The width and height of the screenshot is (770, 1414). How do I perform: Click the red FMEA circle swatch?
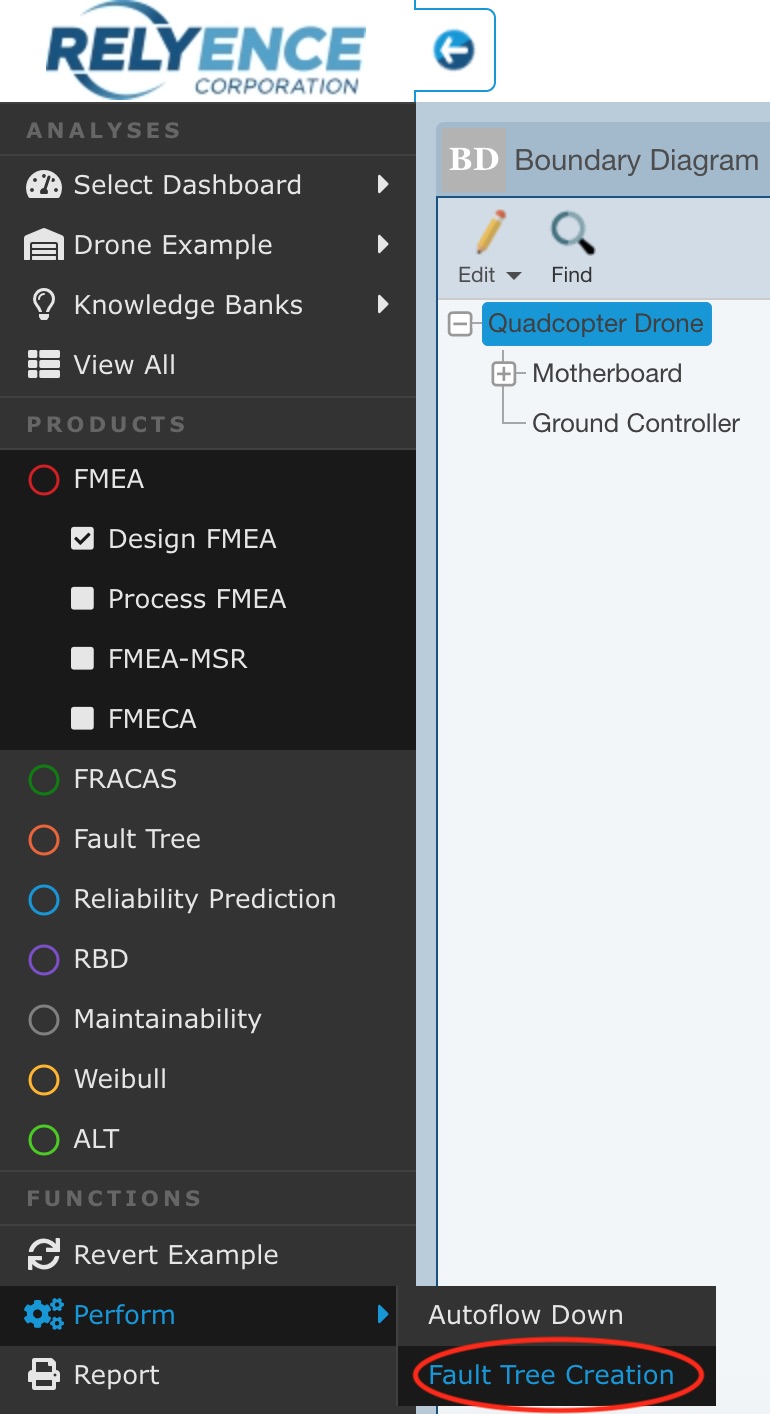point(44,479)
